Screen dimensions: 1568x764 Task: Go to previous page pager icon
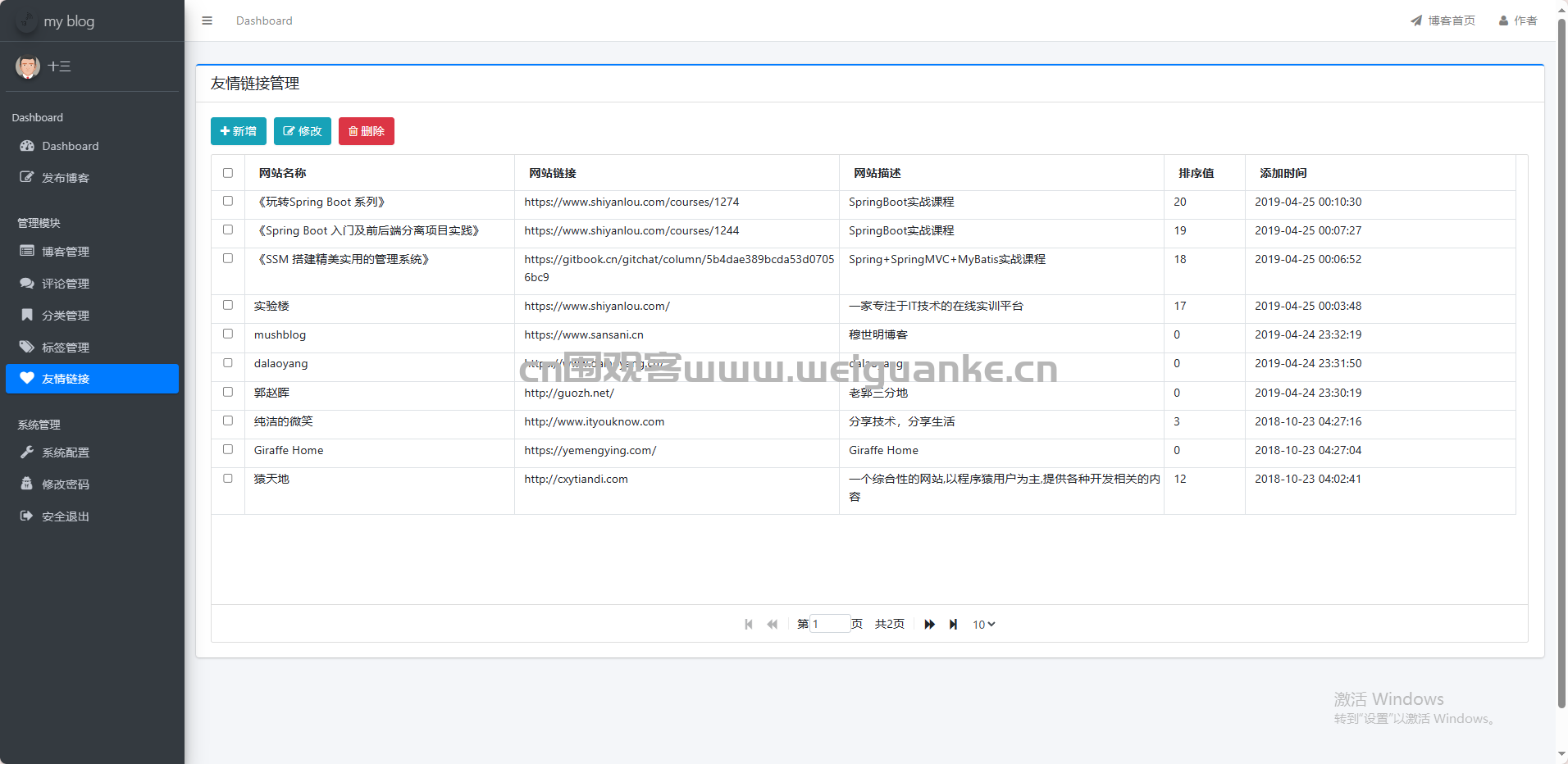pyautogui.click(x=772, y=624)
